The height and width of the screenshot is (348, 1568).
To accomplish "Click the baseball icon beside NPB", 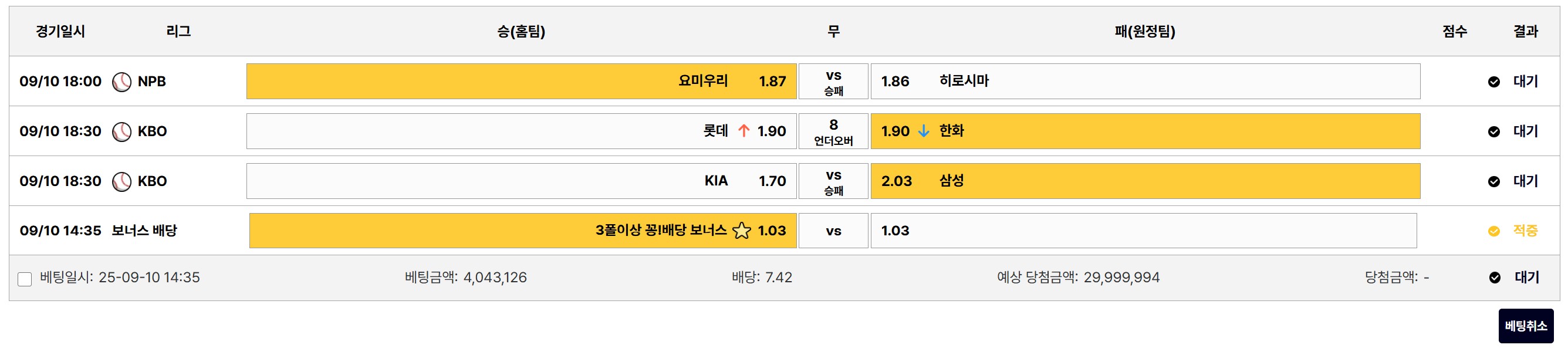I will coord(121,82).
